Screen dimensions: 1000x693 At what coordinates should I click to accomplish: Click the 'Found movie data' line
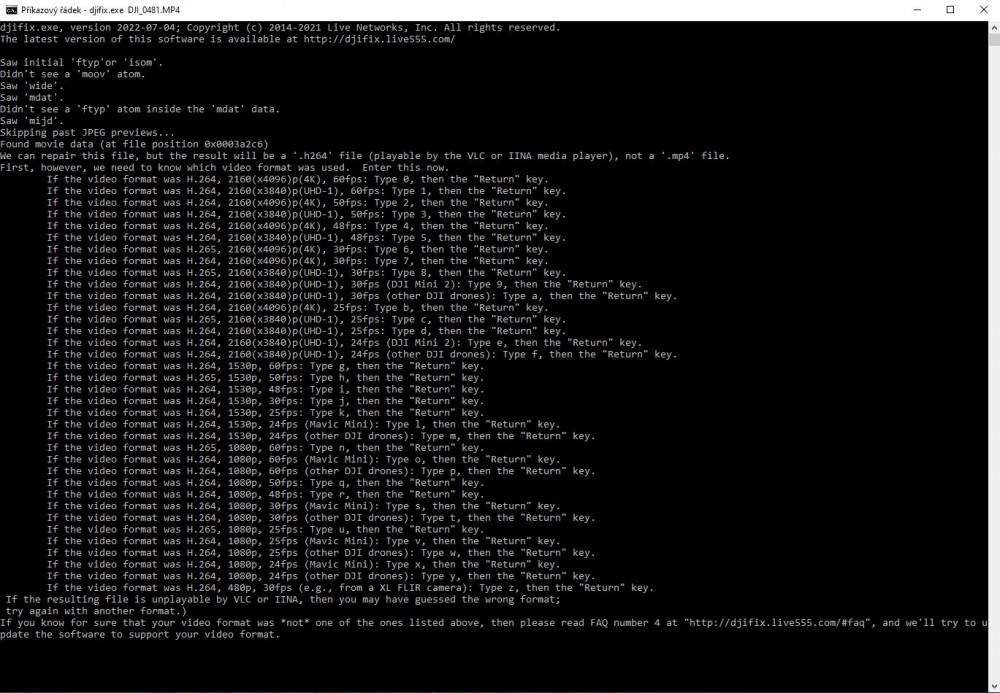tap(134, 144)
